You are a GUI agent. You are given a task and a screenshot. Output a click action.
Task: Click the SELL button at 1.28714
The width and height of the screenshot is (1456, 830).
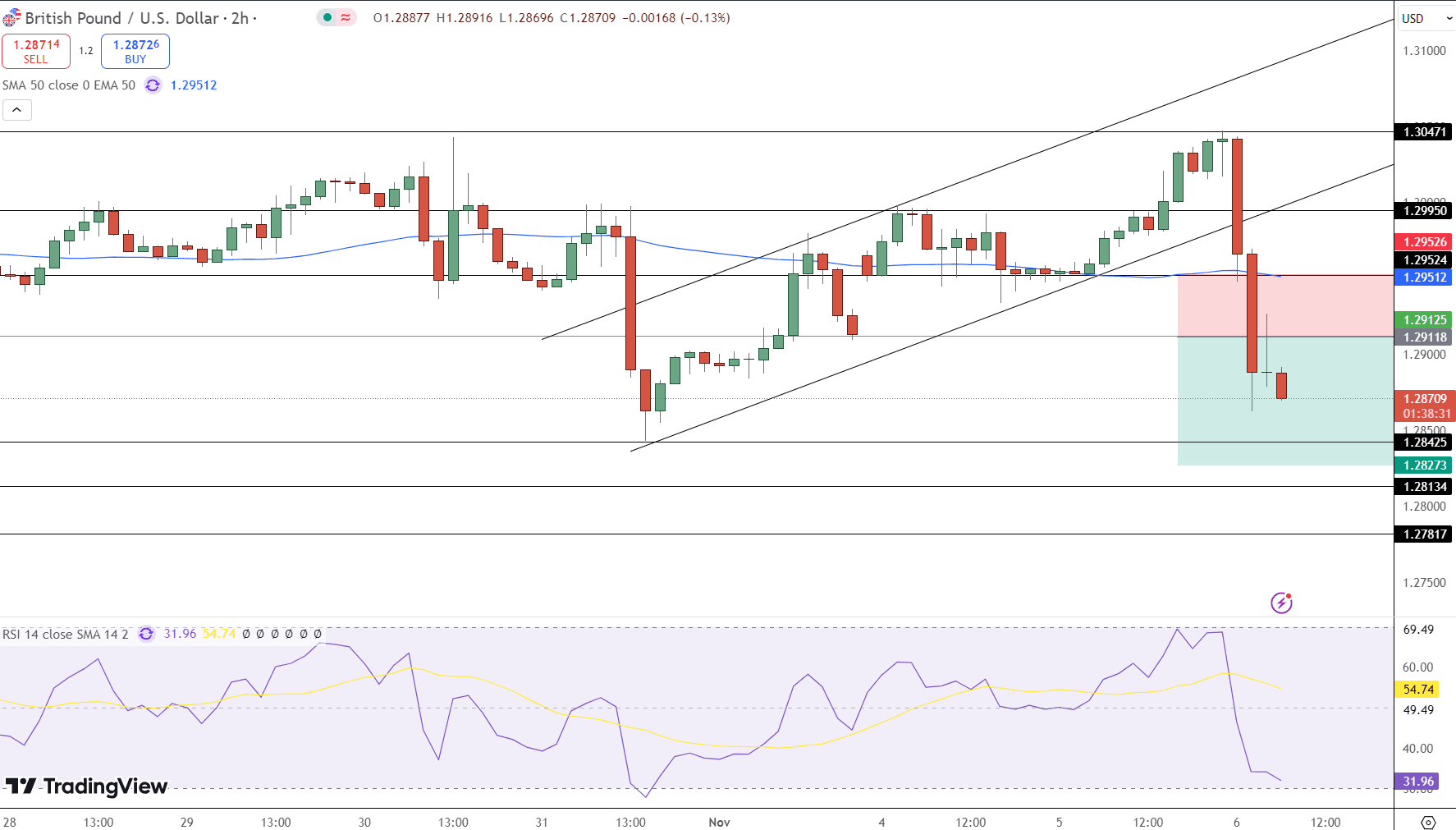36,51
